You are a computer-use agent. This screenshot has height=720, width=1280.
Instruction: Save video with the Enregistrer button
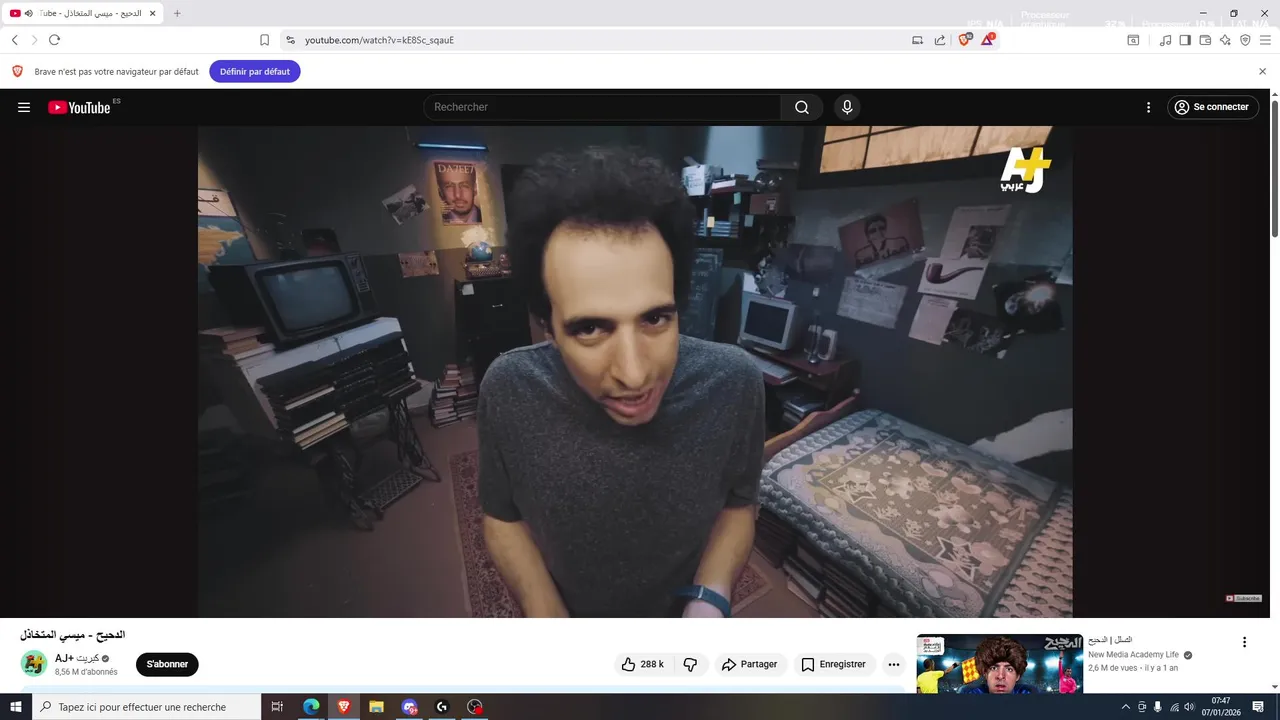click(834, 664)
